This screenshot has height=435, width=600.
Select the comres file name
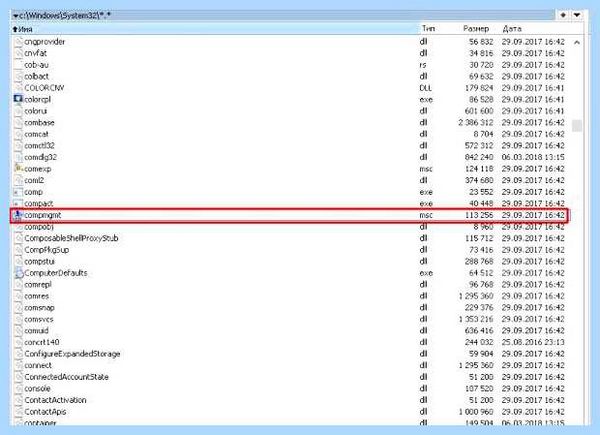(37, 296)
